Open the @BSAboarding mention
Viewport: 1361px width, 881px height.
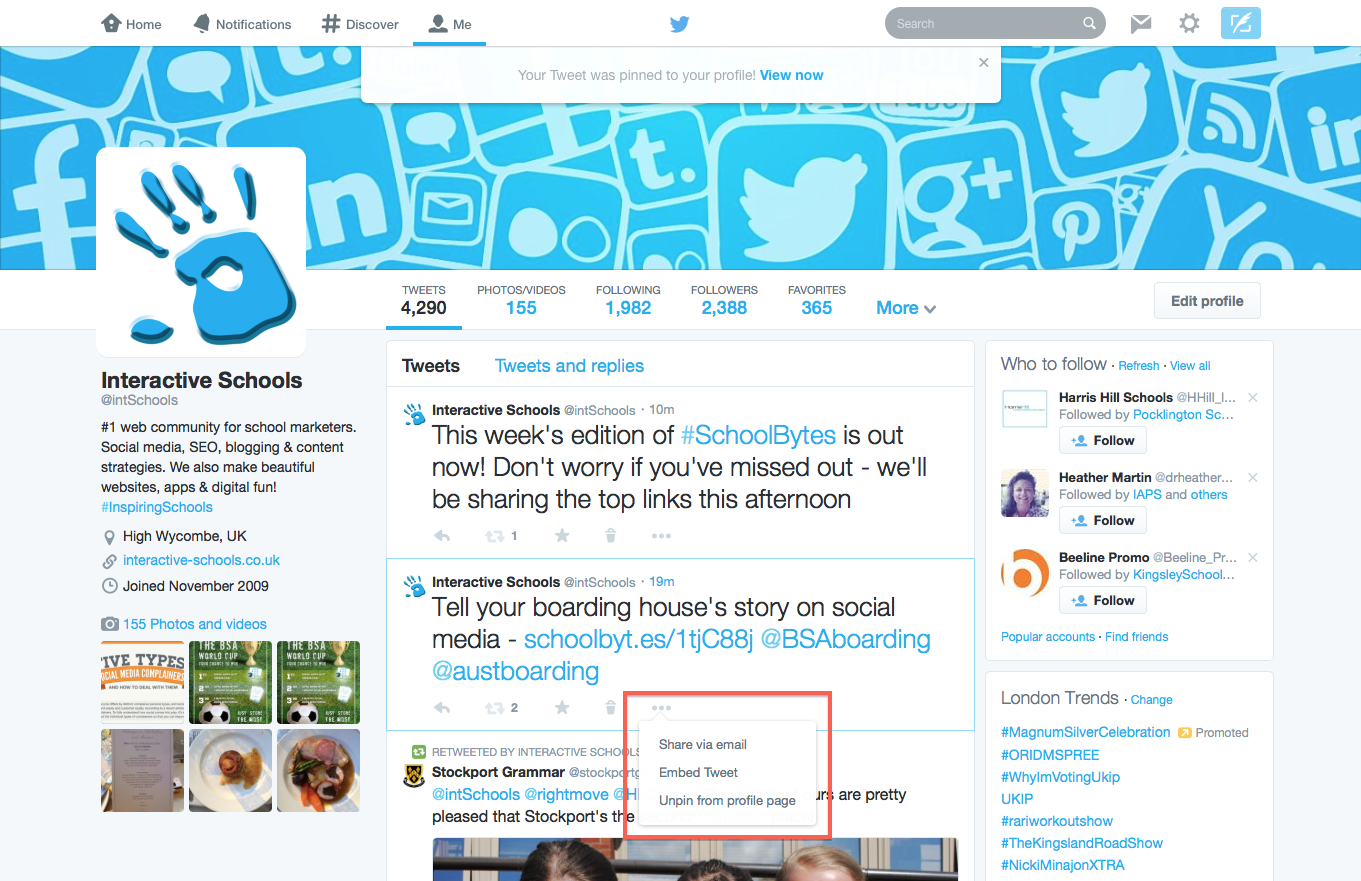(846, 640)
